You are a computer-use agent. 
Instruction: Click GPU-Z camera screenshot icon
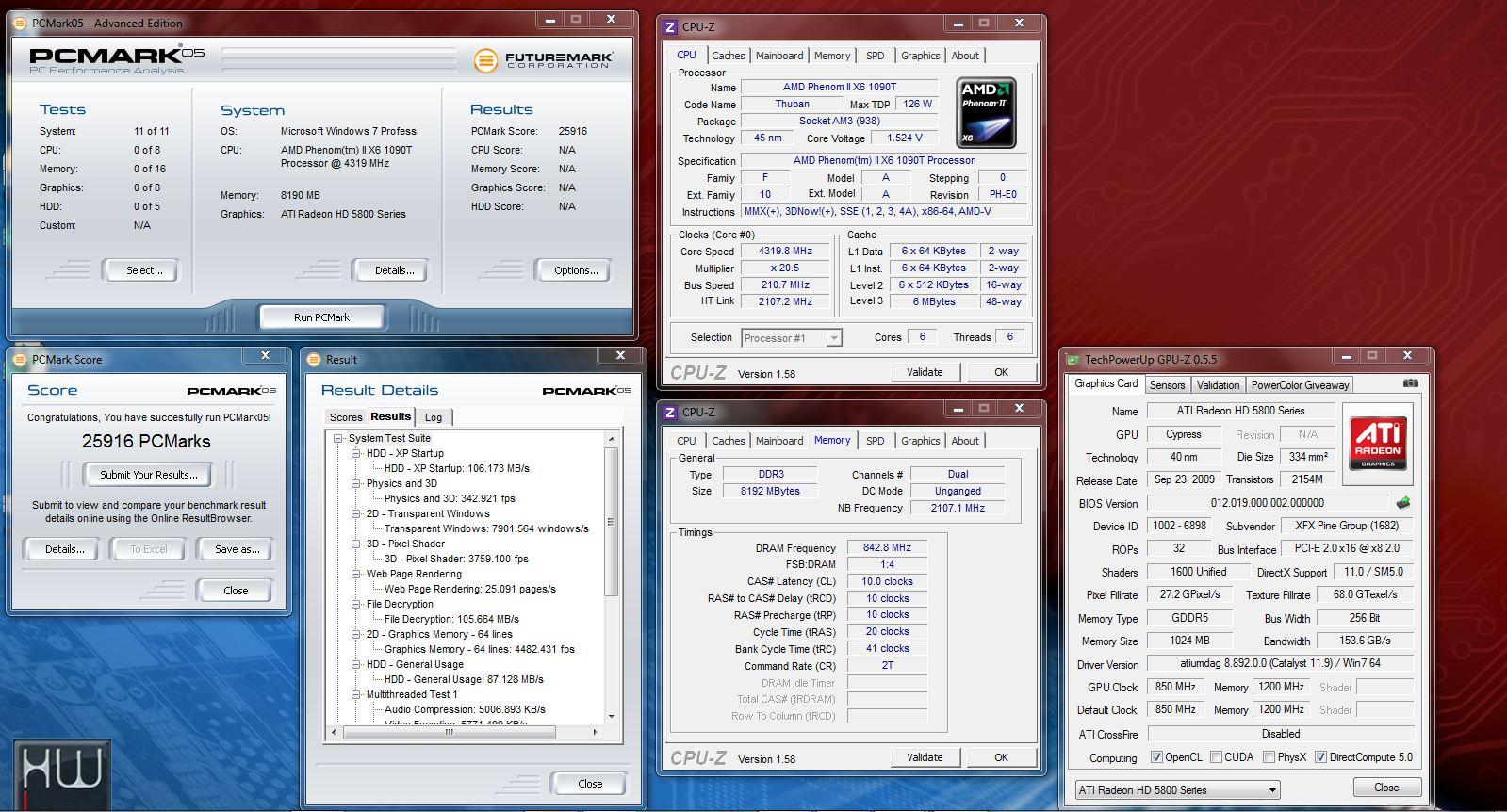tap(1410, 383)
